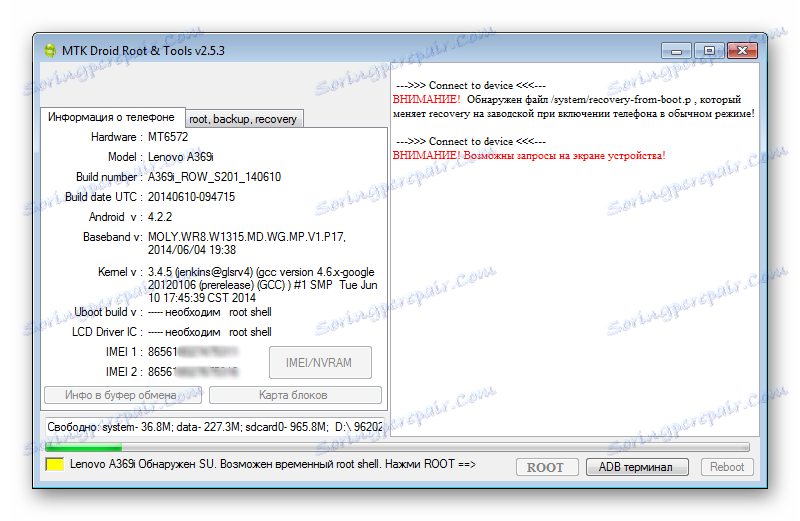Click the 'Свободно' free-space field
Viewport: 800px width, 521px height.
click(x=214, y=427)
